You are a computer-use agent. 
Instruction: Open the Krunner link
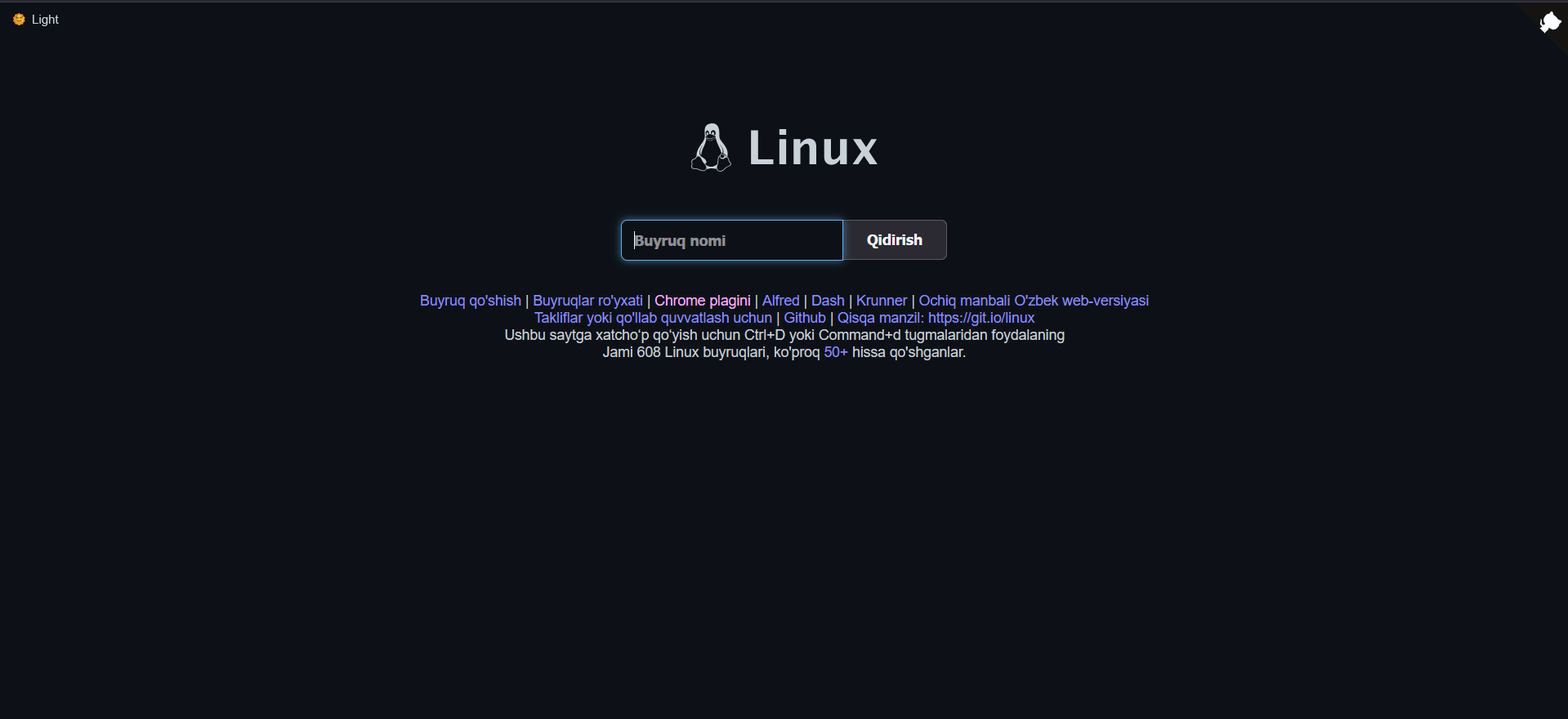click(x=881, y=301)
